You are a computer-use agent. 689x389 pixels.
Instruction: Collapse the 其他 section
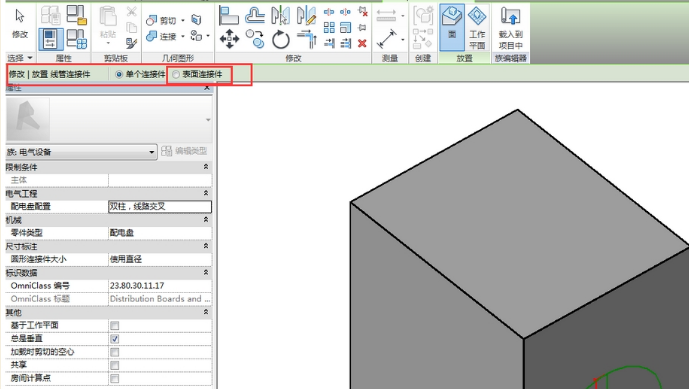pyautogui.click(x=206, y=312)
